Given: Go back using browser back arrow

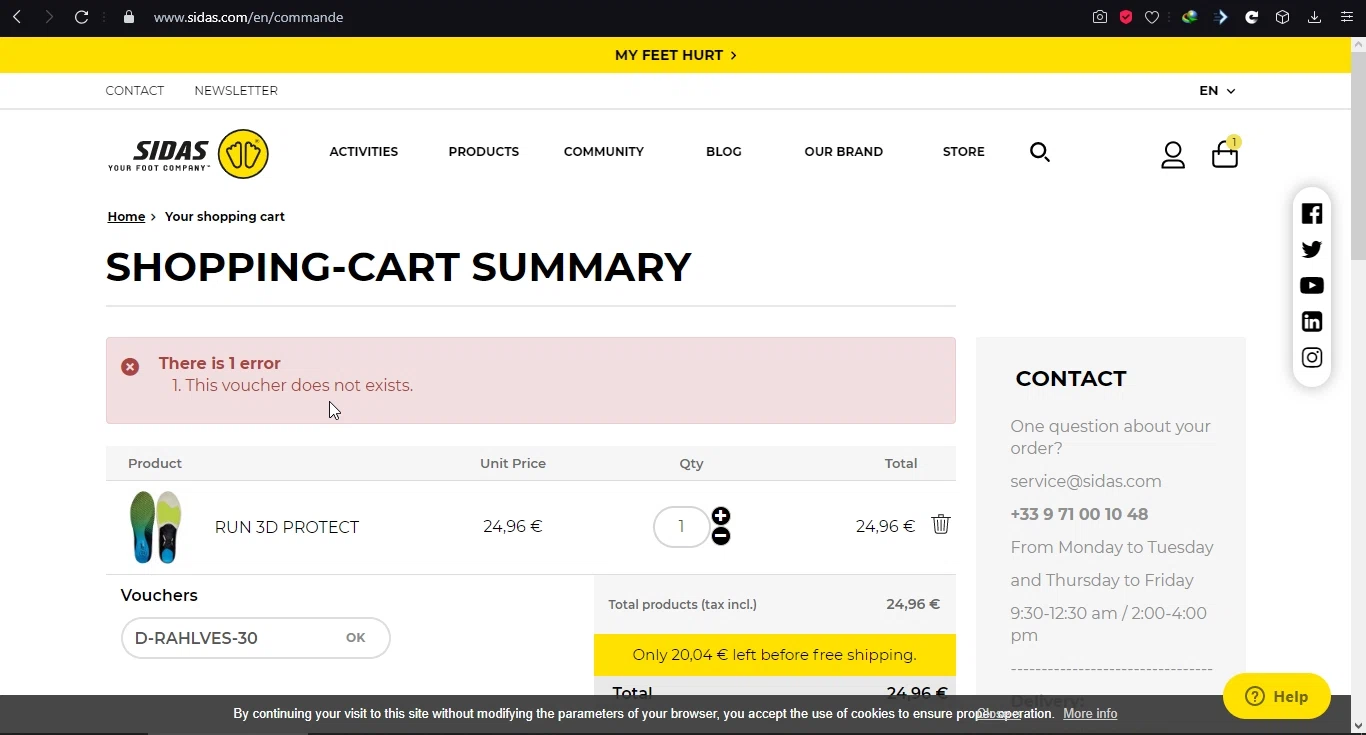Looking at the screenshot, I should point(17,17).
